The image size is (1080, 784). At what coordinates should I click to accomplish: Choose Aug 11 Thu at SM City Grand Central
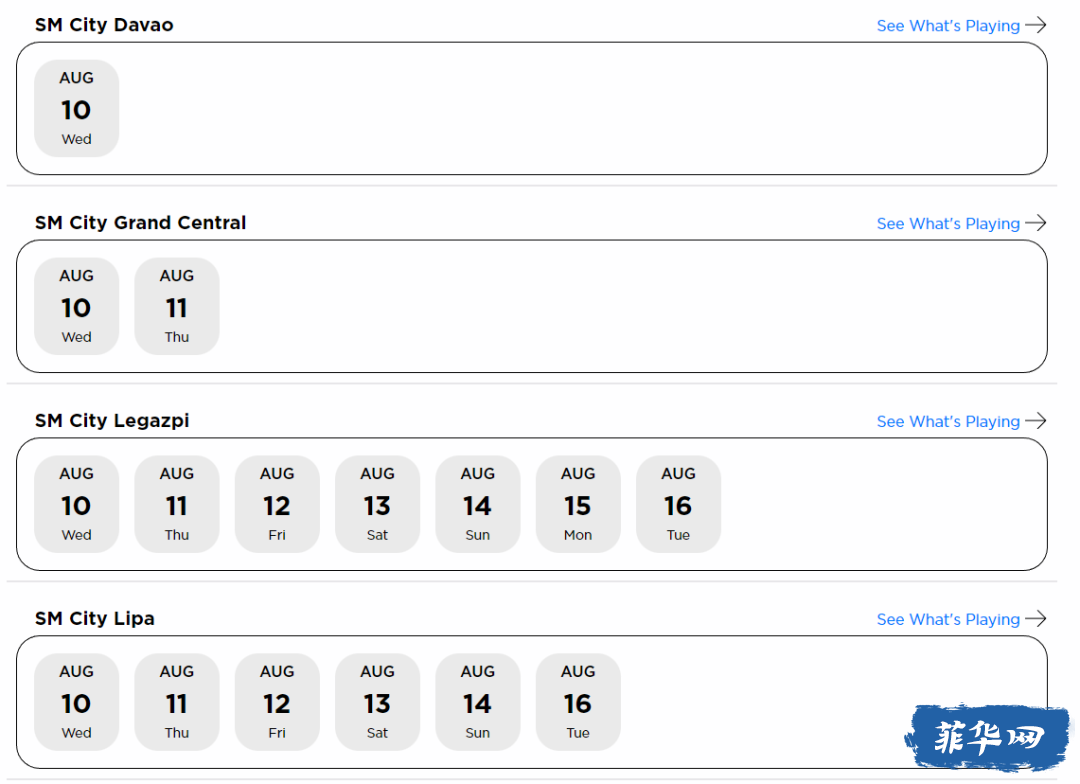click(177, 306)
